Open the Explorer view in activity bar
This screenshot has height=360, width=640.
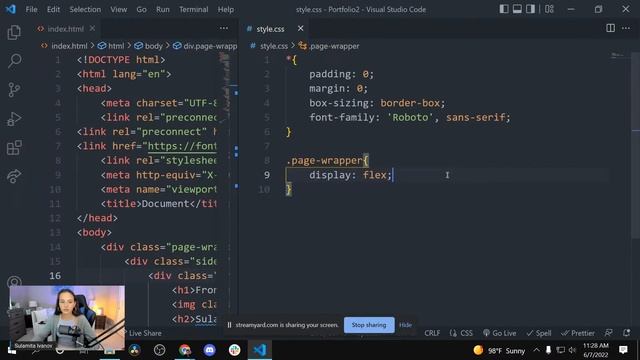[x=14, y=32]
